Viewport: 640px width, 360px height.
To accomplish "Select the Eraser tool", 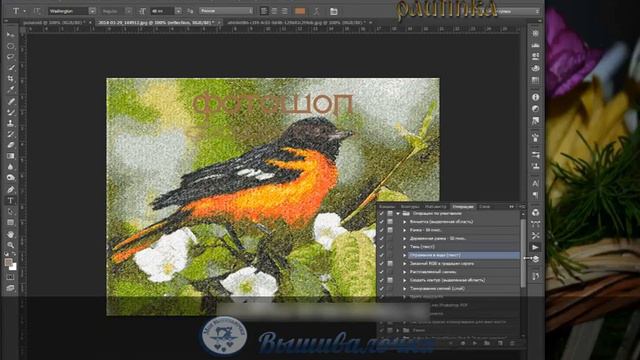I will click(x=11, y=145).
